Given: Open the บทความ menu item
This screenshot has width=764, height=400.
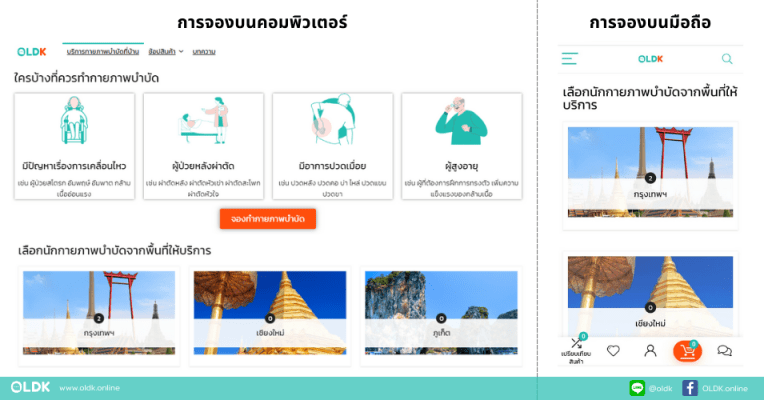Looking at the screenshot, I should pyautogui.click(x=204, y=52).
